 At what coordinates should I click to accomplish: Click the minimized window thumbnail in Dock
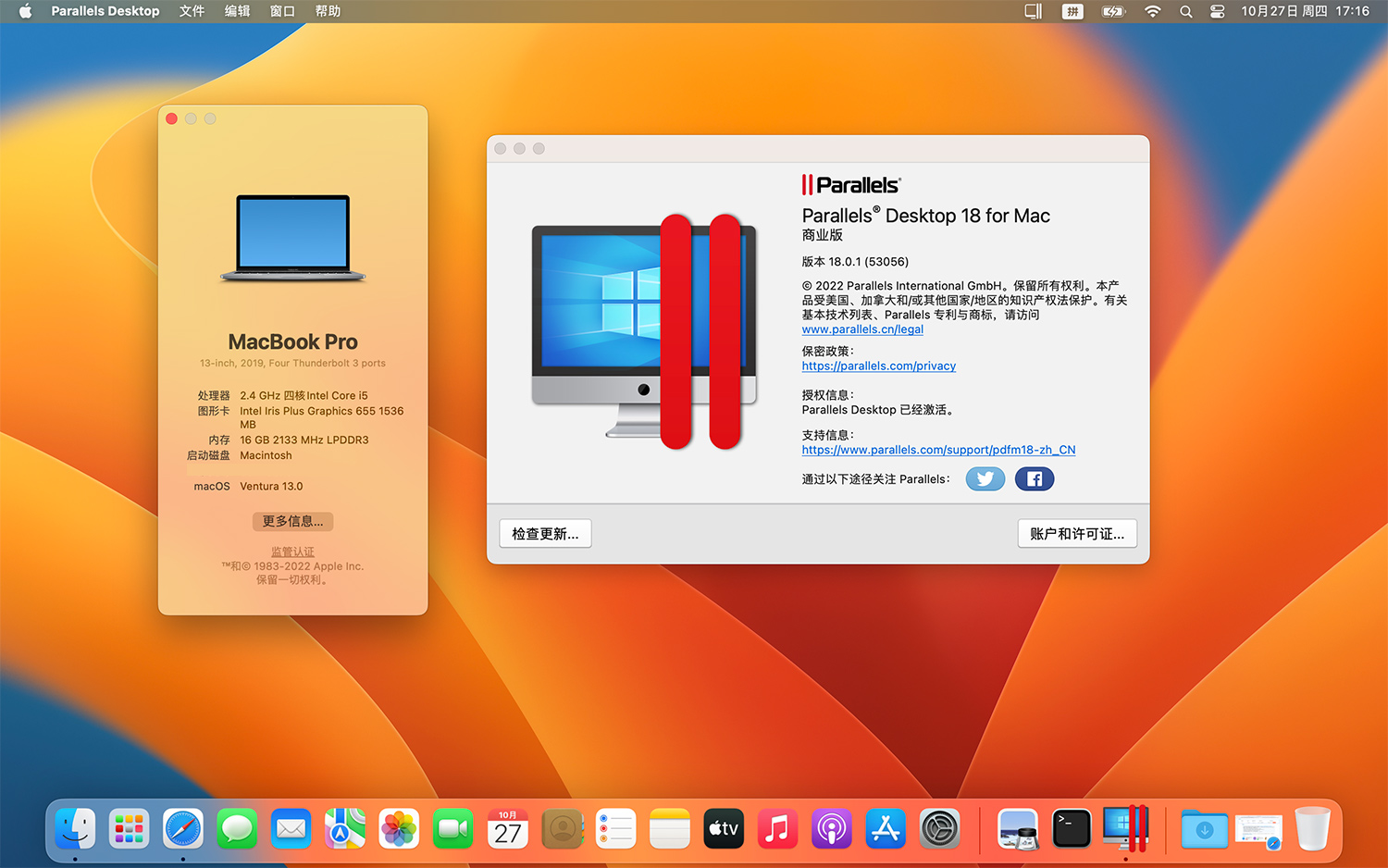pyautogui.click(x=1258, y=829)
